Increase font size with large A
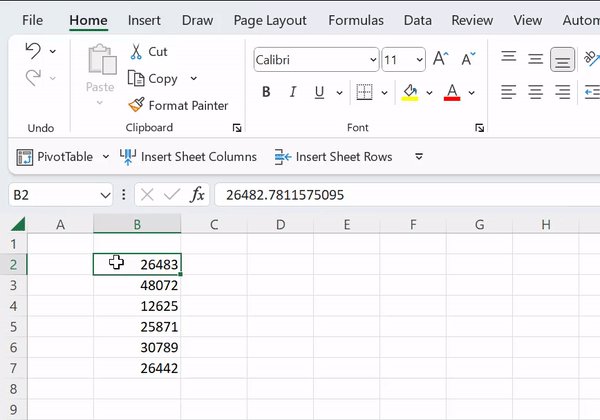The width and height of the screenshot is (600, 420). [440, 59]
